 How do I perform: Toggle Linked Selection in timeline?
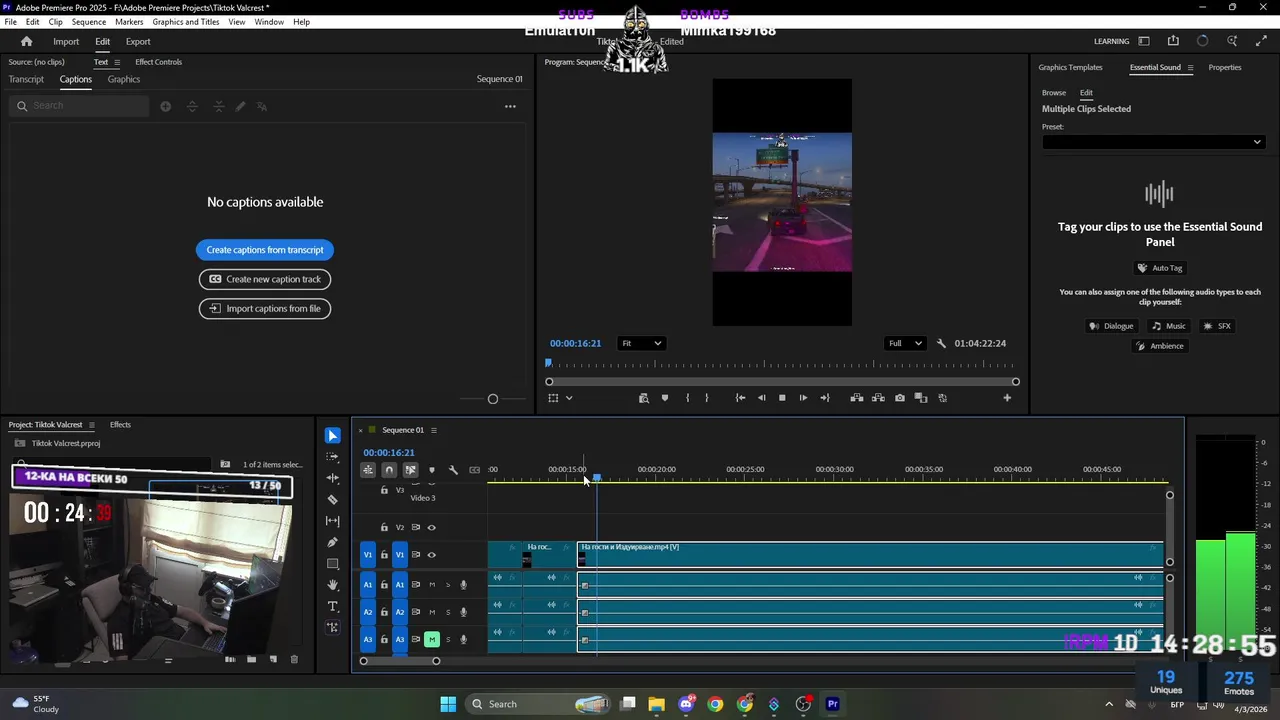(x=410, y=470)
